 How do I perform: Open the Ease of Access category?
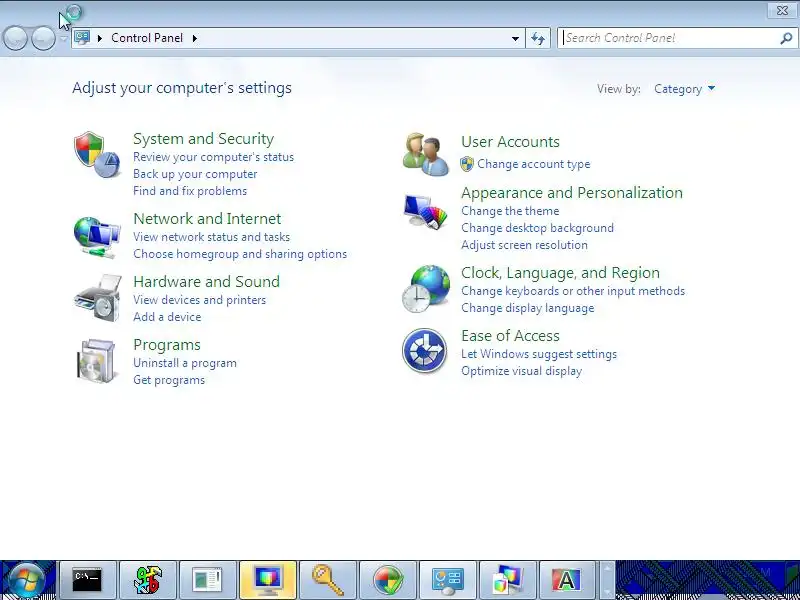click(510, 336)
